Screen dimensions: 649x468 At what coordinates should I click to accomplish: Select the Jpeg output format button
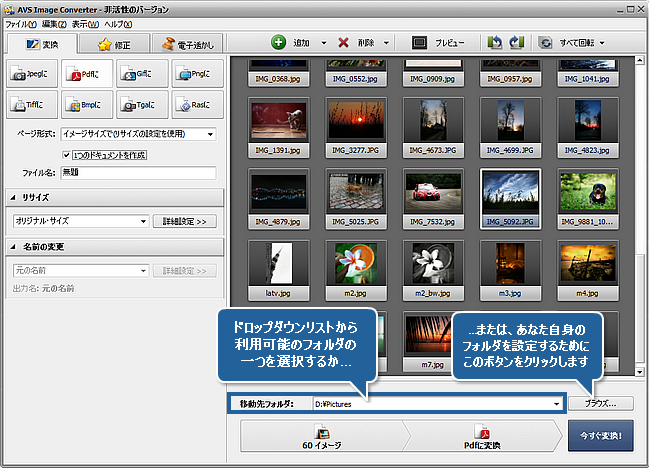(x=31, y=71)
